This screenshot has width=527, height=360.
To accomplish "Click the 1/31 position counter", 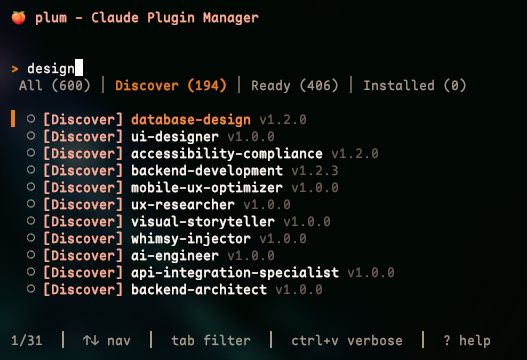I will (27, 341).
